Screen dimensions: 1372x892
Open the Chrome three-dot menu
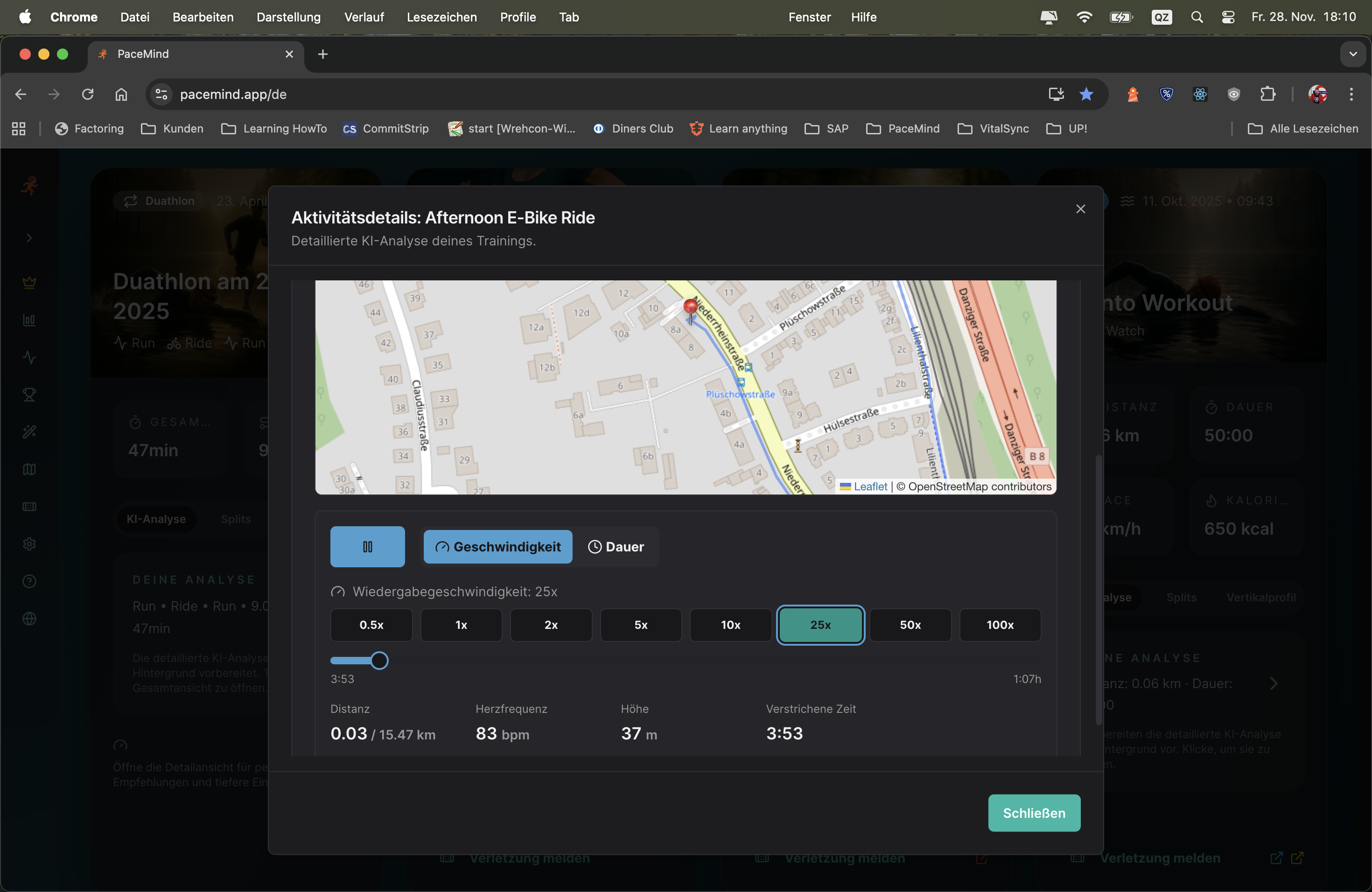point(1351,94)
